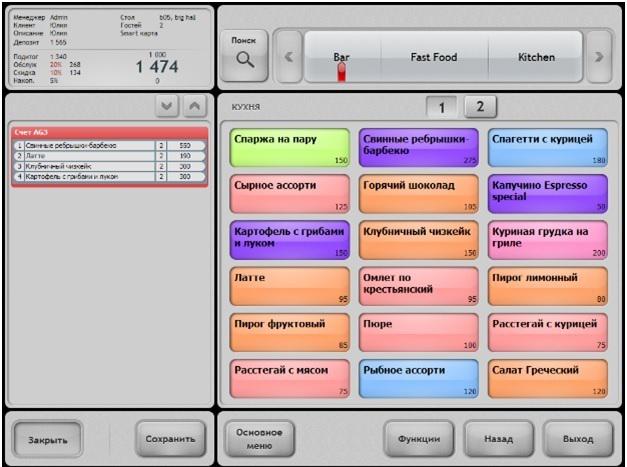This screenshot has width=627, height=467.
Task: Pick the Пюре item
Action: pyautogui.click(x=419, y=332)
